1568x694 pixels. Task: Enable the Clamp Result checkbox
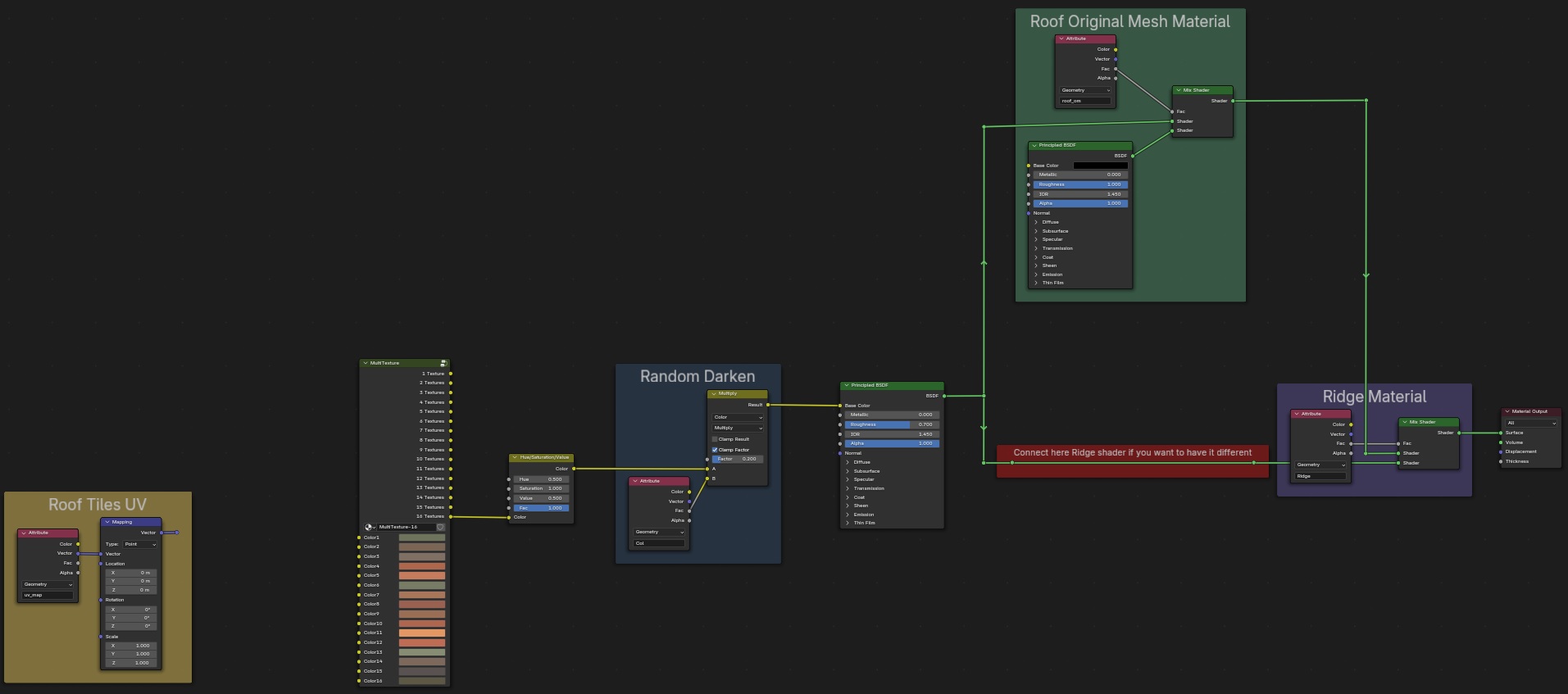[x=715, y=439]
